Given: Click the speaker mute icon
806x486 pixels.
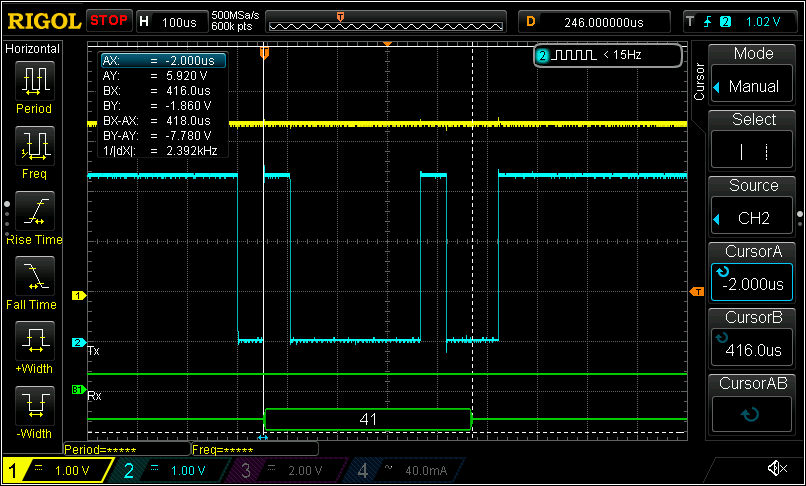Looking at the screenshot, I should click(x=776, y=468).
